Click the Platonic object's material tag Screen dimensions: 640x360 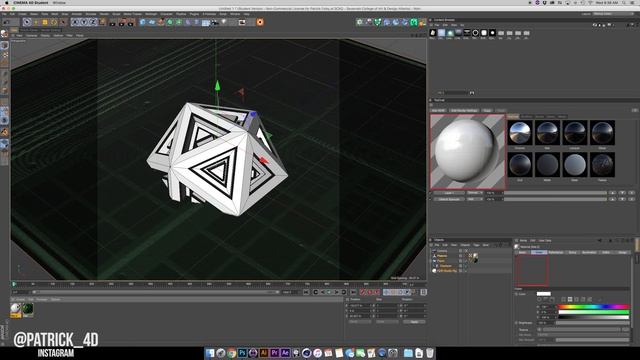[475, 256]
